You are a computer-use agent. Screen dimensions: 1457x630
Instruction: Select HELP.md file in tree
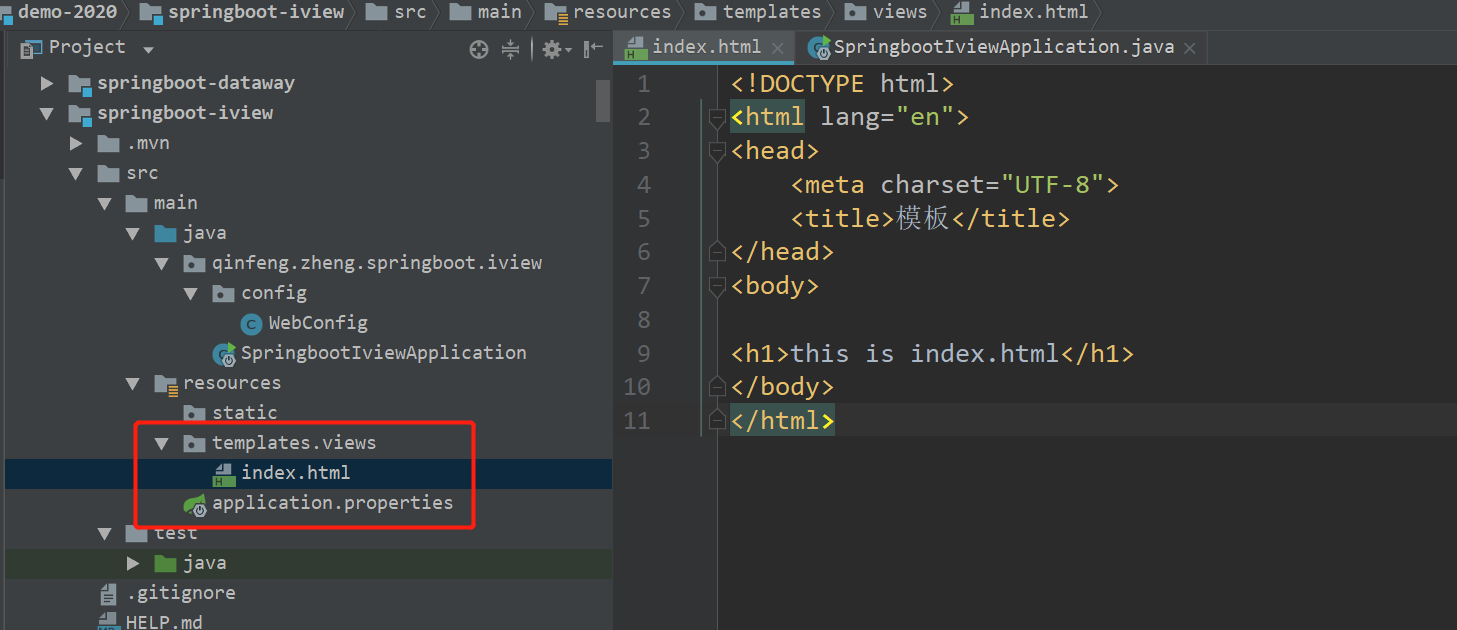(164, 622)
